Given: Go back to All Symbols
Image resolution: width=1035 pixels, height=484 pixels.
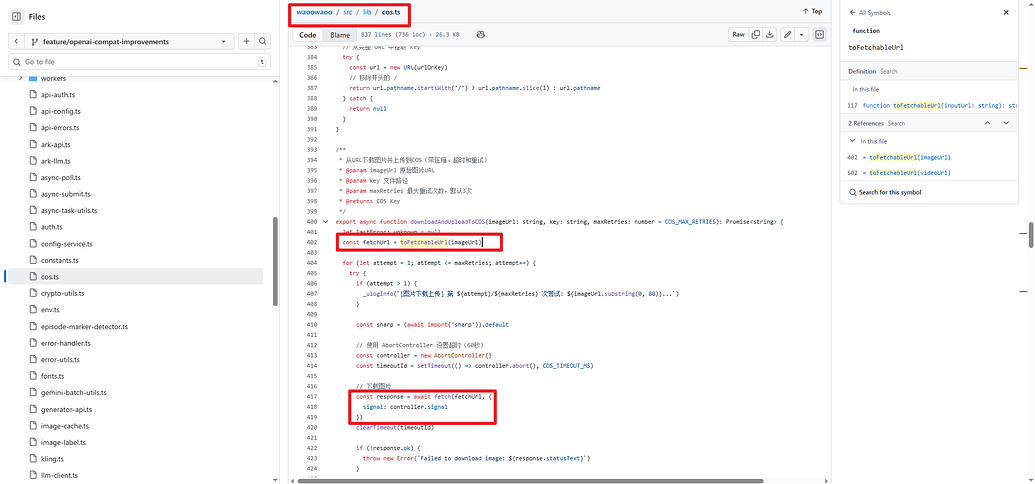Looking at the screenshot, I should click(x=870, y=13).
